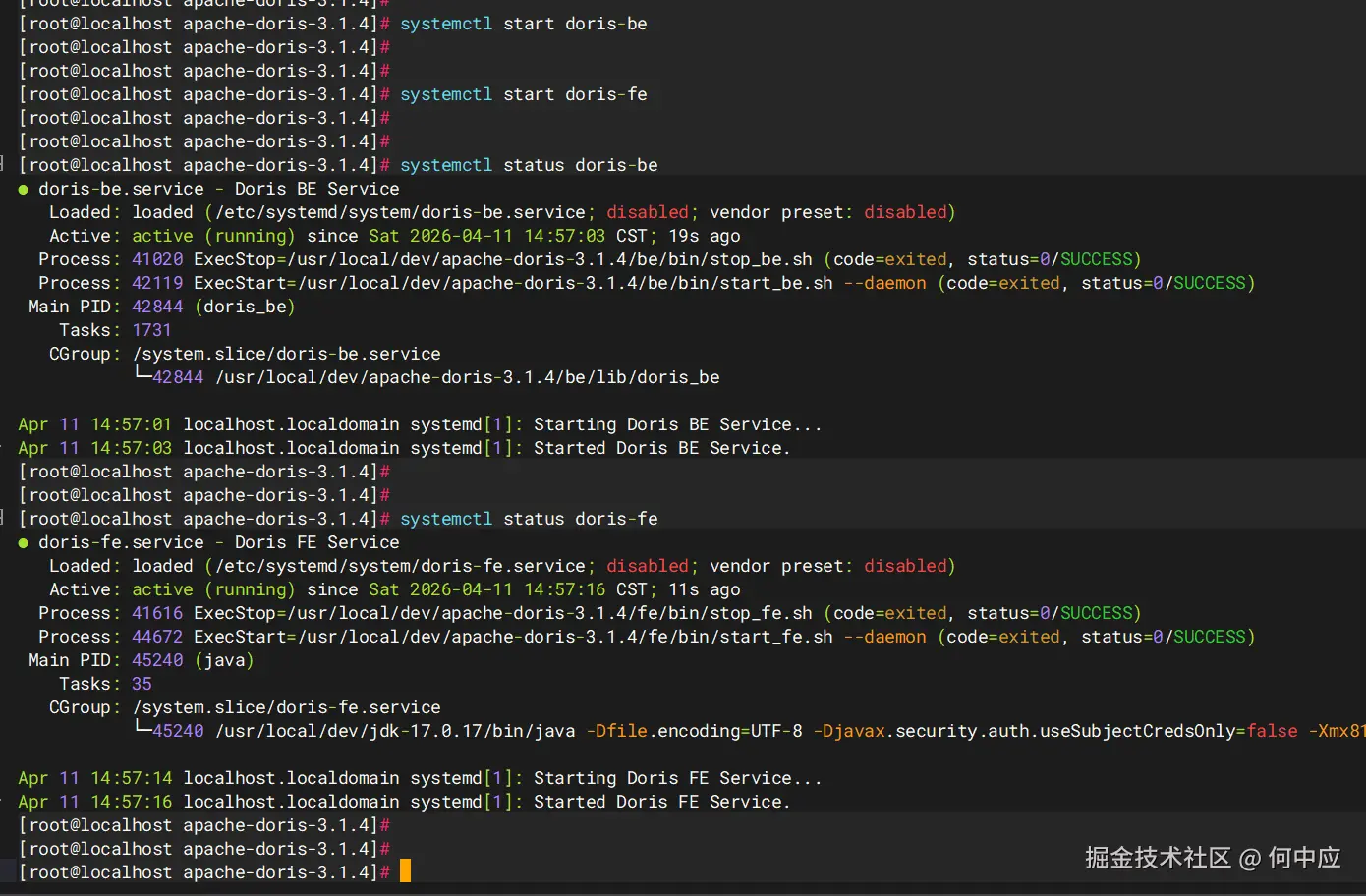This screenshot has height=896, width=1366.
Task: Click the -Dfile.encoding=UTF-8 java argument
Action: [694, 731]
